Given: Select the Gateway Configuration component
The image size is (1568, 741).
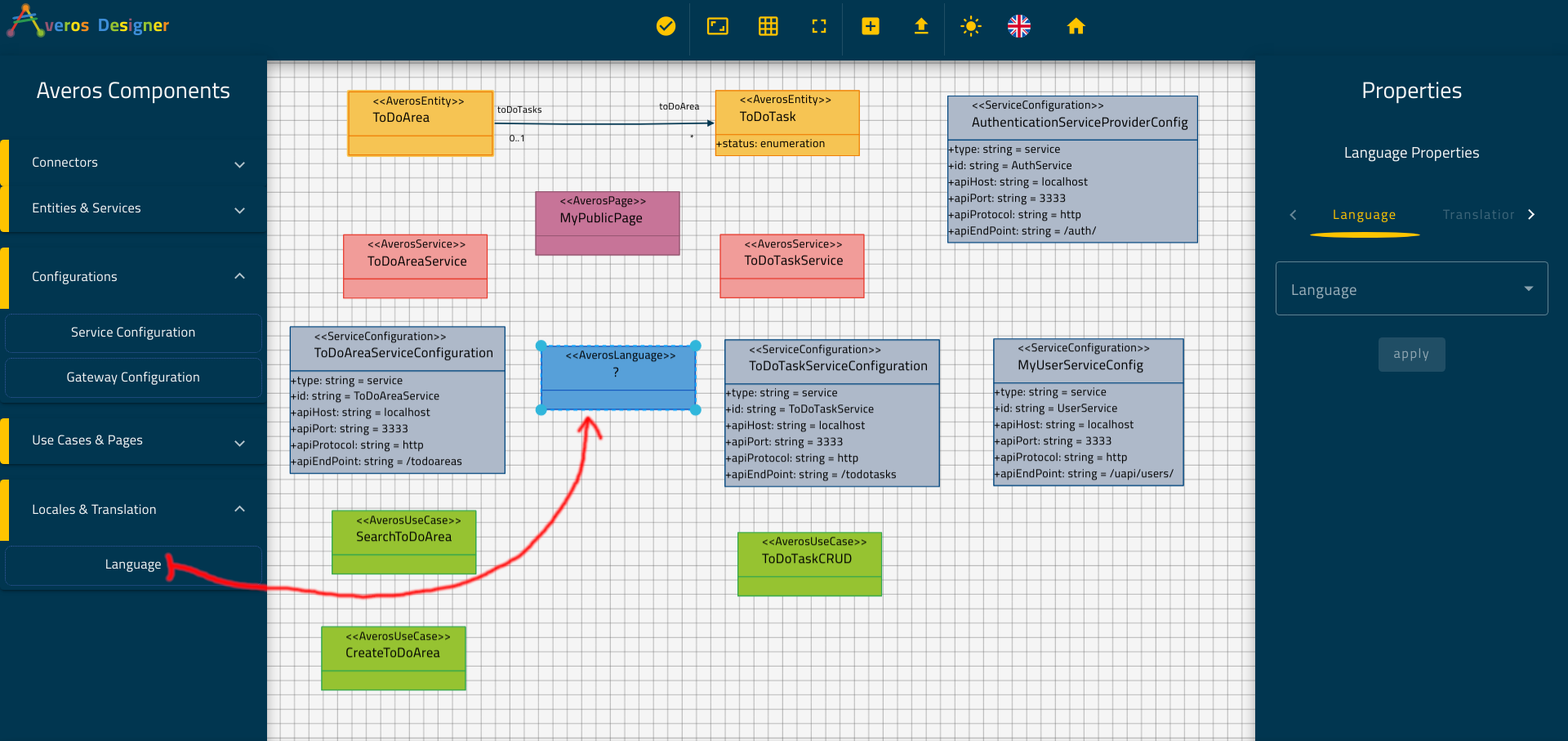Looking at the screenshot, I should pos(133,377).
